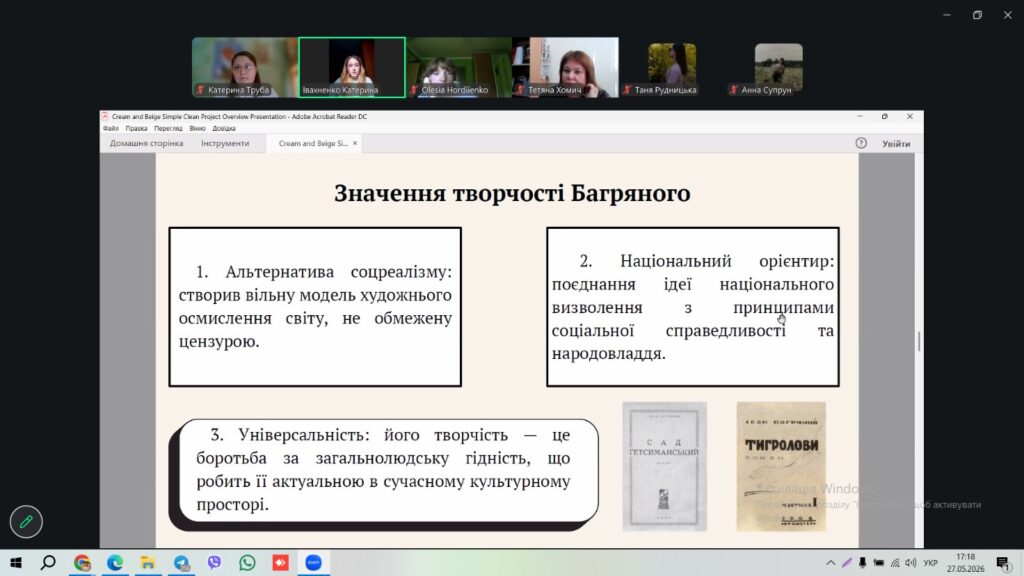Screen dimensions: 1024x576
Task: Click the Zoom annotate pencil icon
Action: [x=26, y=521]
